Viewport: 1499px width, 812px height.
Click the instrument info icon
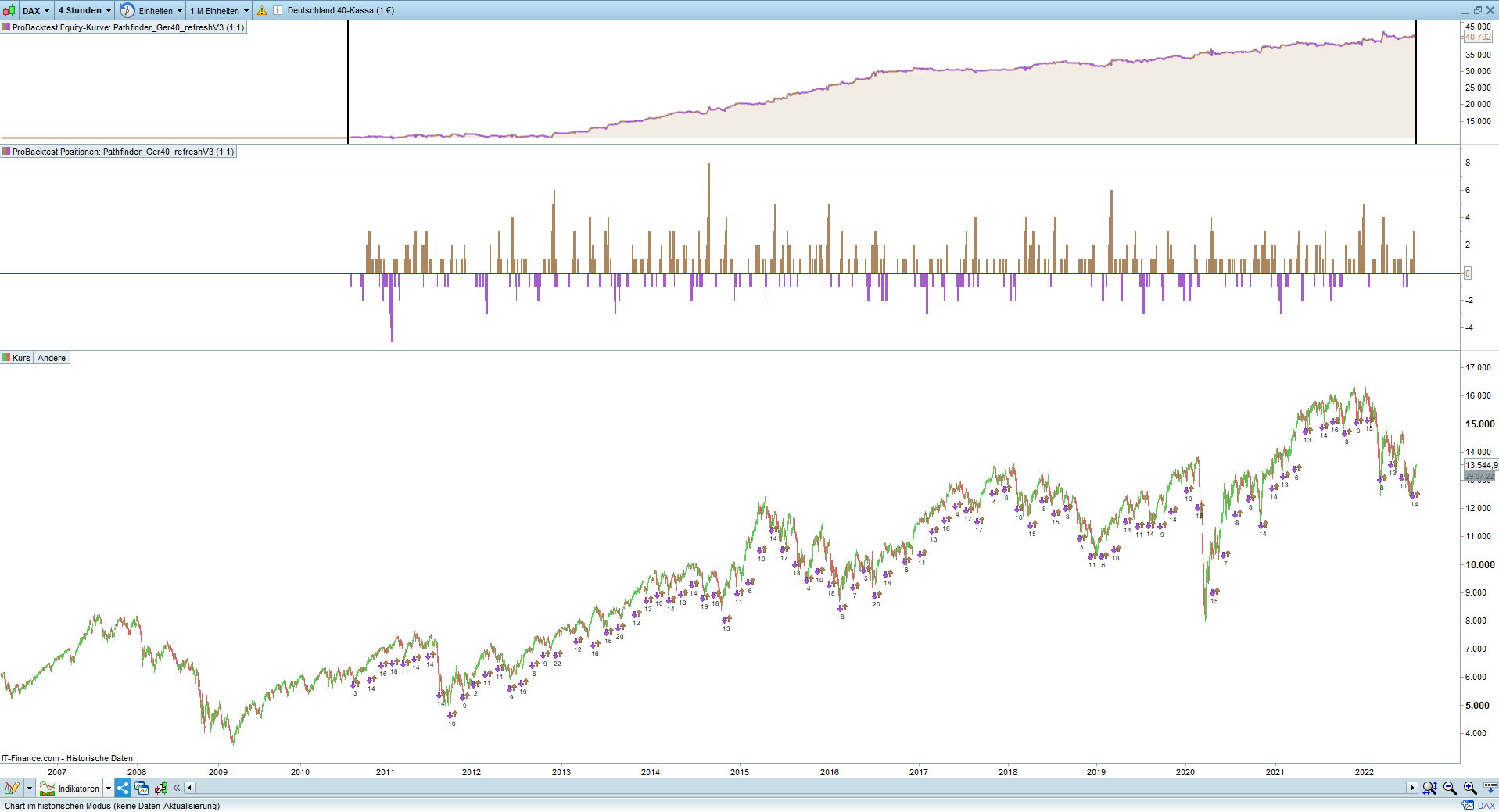278,10
